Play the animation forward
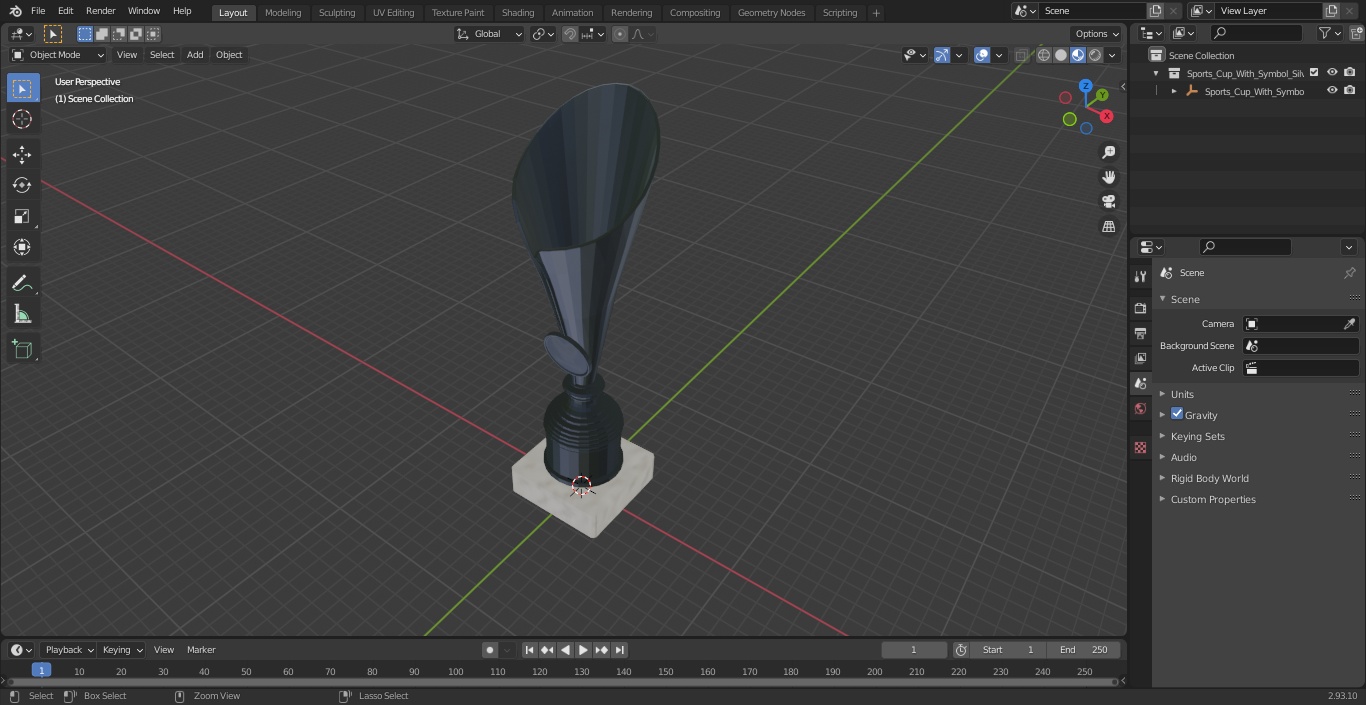This screenshot has height=705, width=1366. point(584,650)
